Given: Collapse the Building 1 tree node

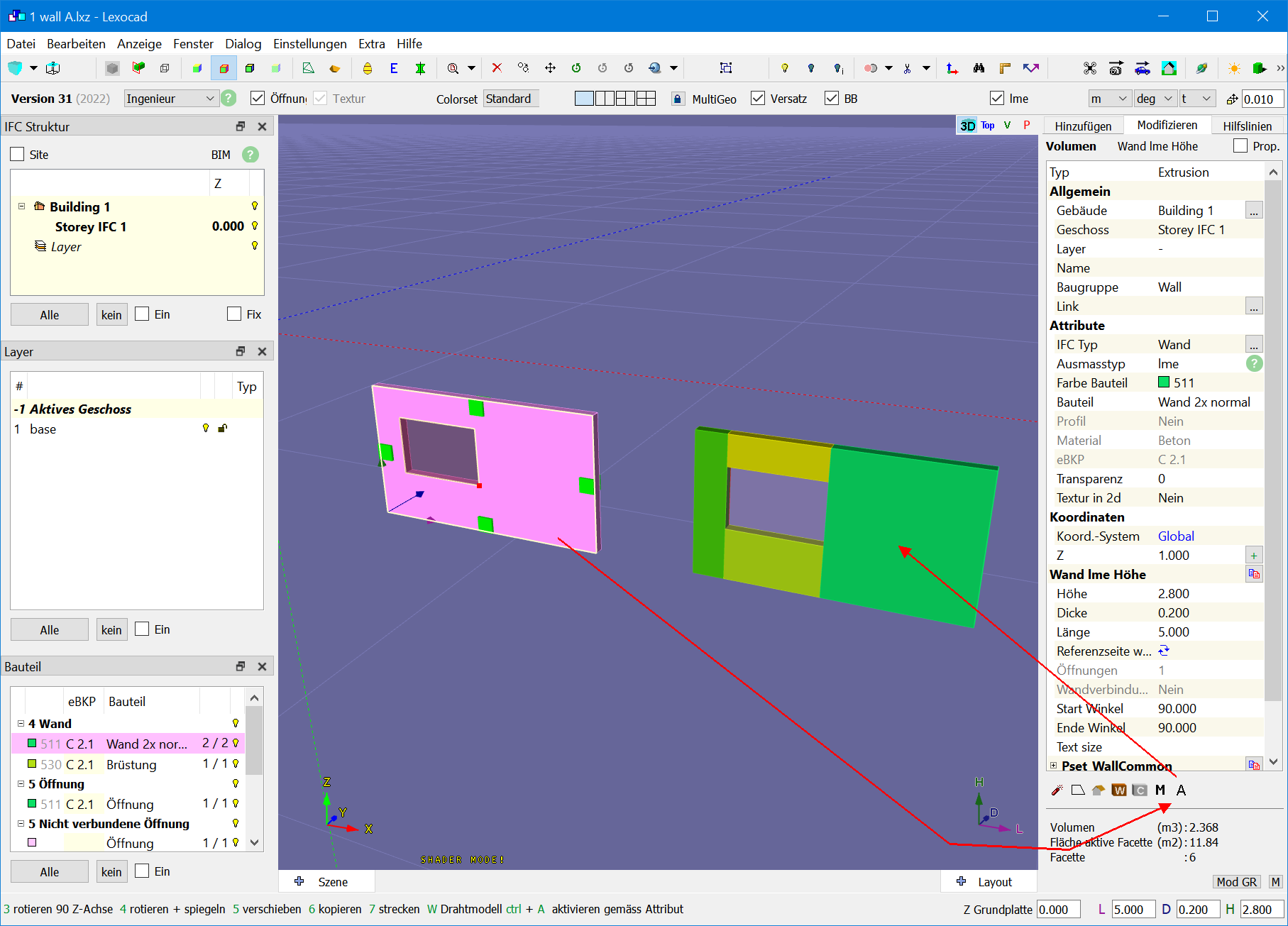Looking at the screenshot, I should 21,206.
